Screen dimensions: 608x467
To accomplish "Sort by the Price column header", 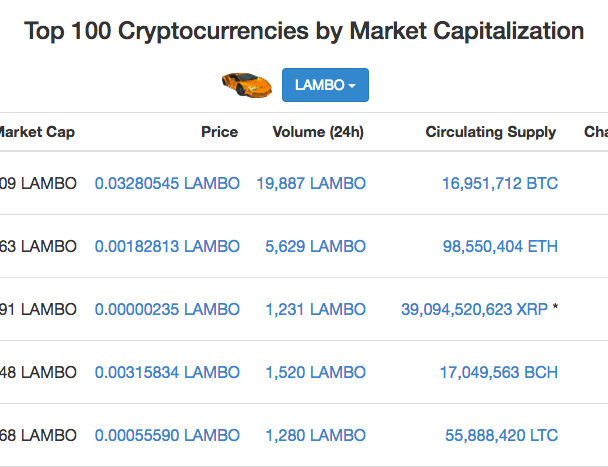I will (219, 132).
